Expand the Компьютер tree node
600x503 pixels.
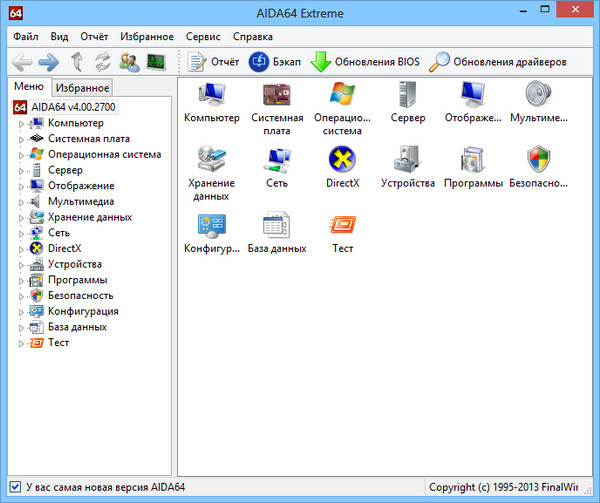(x=21, y=123)
